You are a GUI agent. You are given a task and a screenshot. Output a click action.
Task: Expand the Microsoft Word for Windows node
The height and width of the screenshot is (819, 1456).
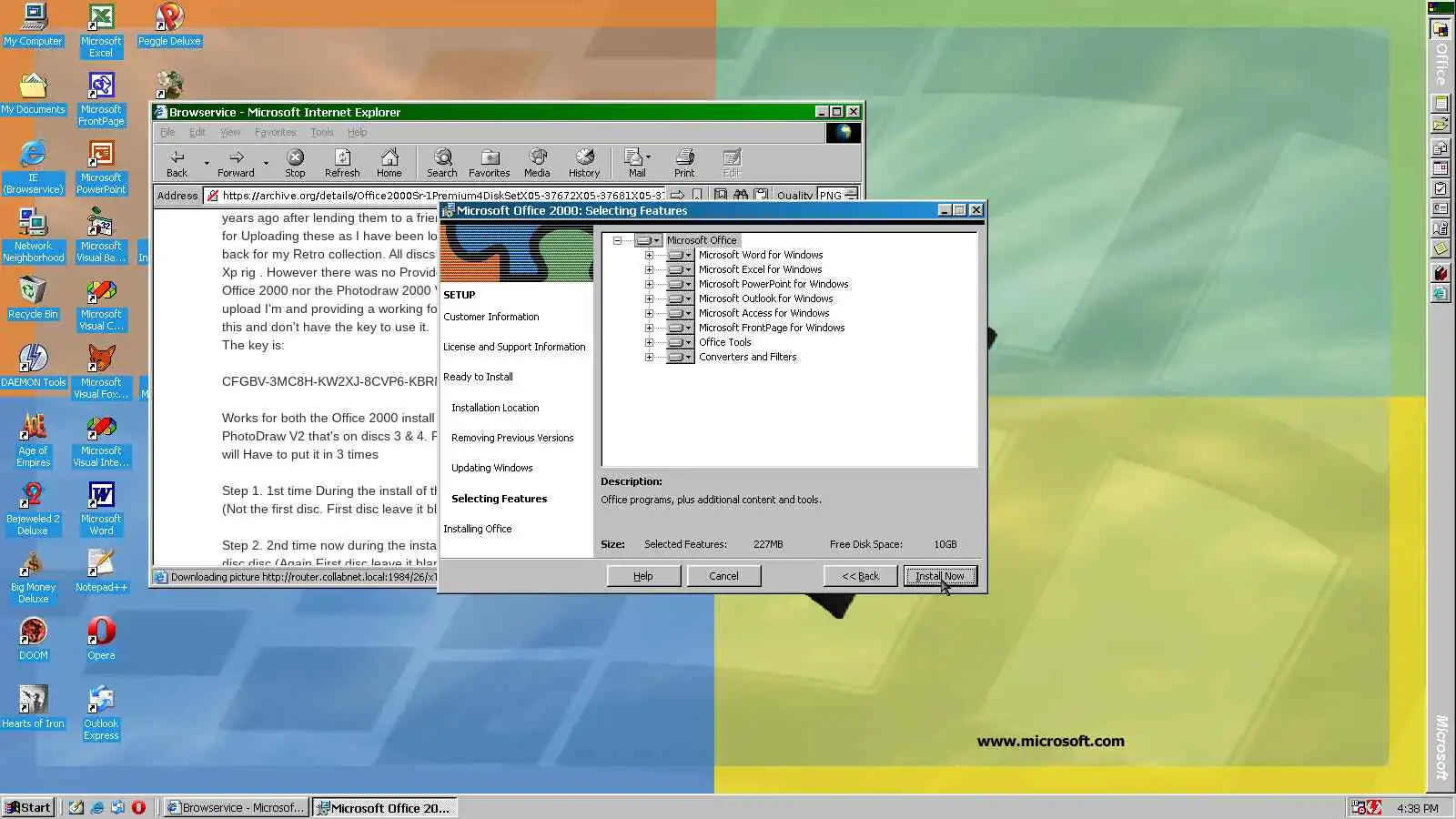coord(649,255)
